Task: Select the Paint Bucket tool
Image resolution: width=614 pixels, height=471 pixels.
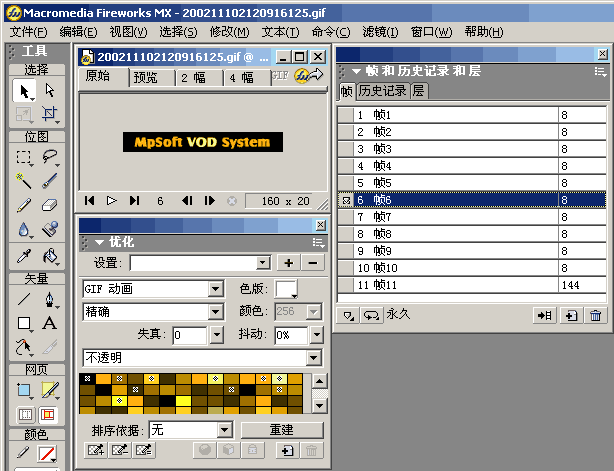Action: tap(50, 256)
